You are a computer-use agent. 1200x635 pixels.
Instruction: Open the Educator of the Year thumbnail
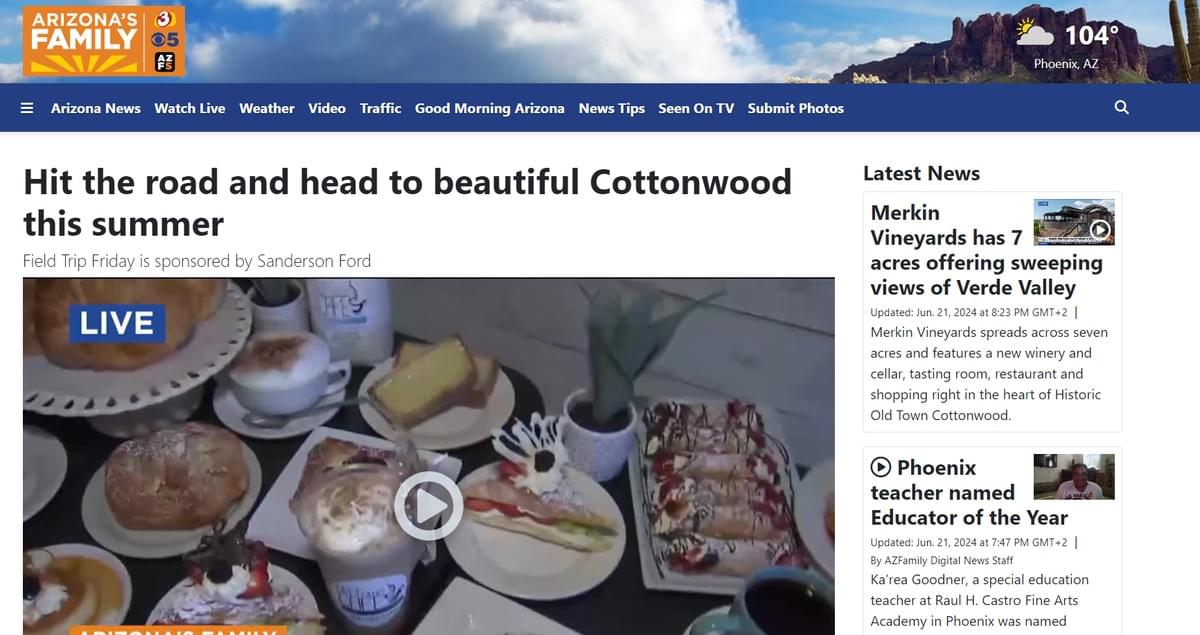[x=1074, y=477]
